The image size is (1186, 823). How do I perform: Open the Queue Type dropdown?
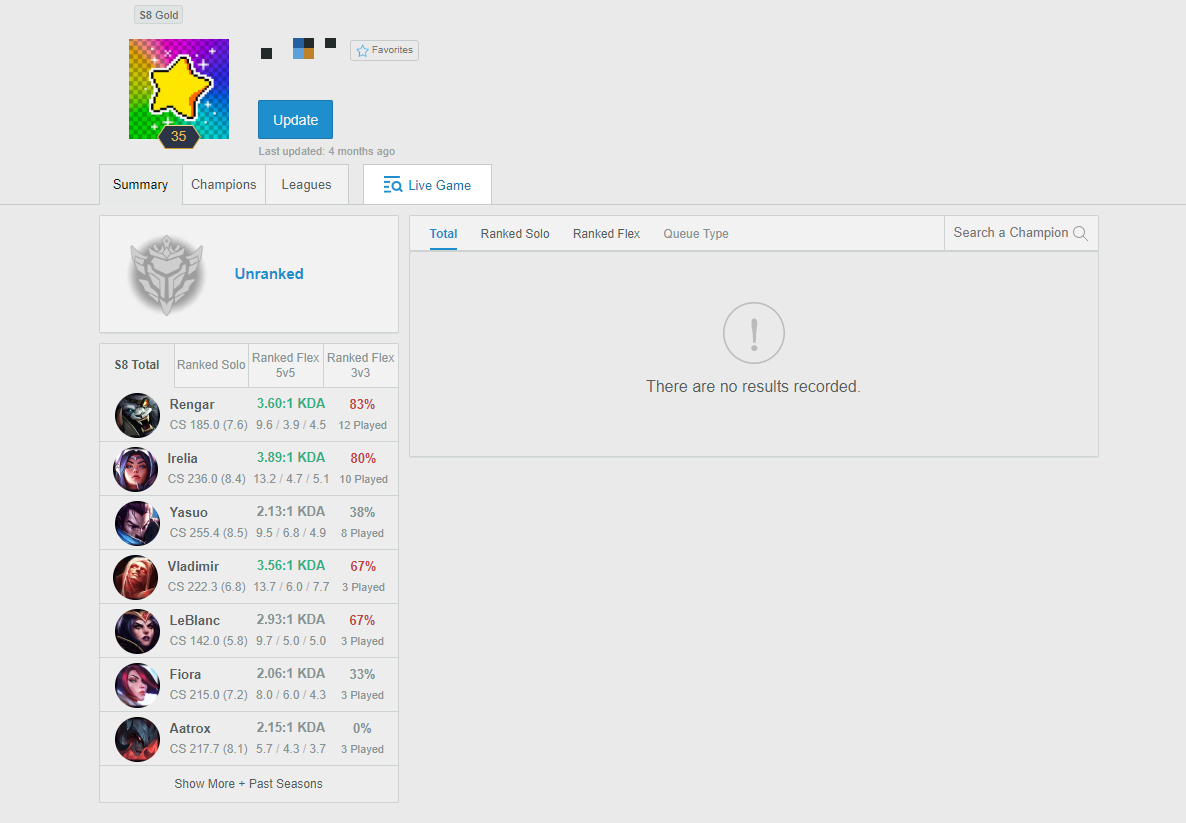point(696,234)
